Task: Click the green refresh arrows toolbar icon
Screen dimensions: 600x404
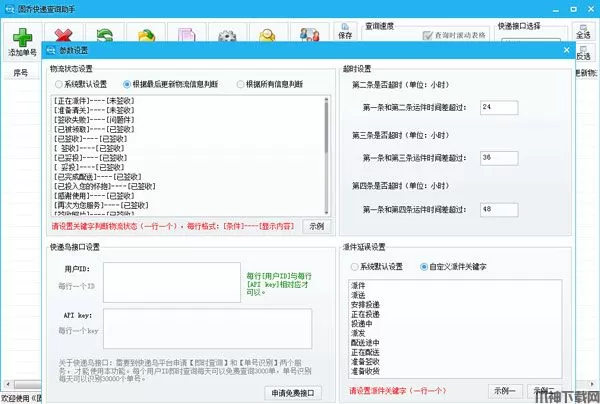Action: point(105,36)
